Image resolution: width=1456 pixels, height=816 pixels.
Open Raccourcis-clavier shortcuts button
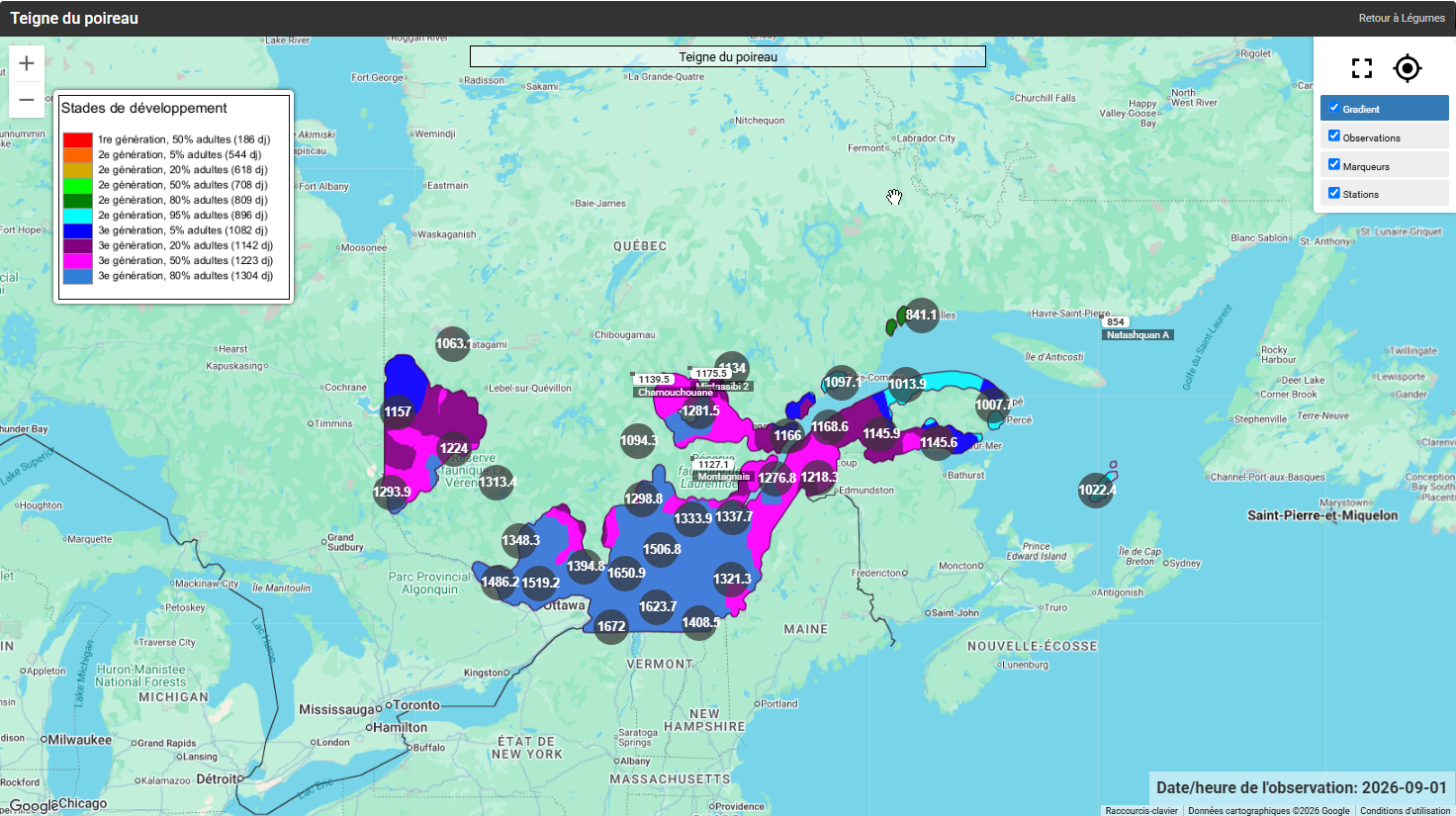click(x=1141, y=810)
